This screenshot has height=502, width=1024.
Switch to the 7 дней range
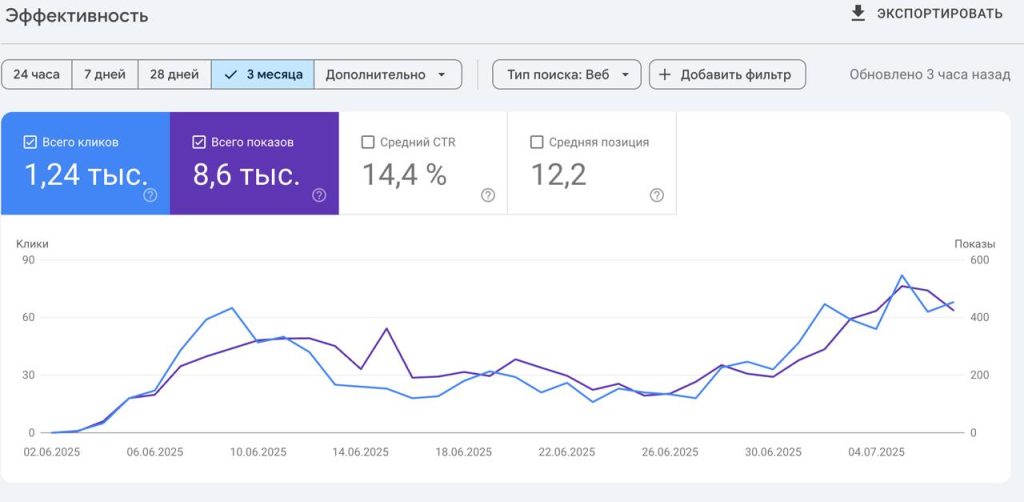[x=104, y=74]
